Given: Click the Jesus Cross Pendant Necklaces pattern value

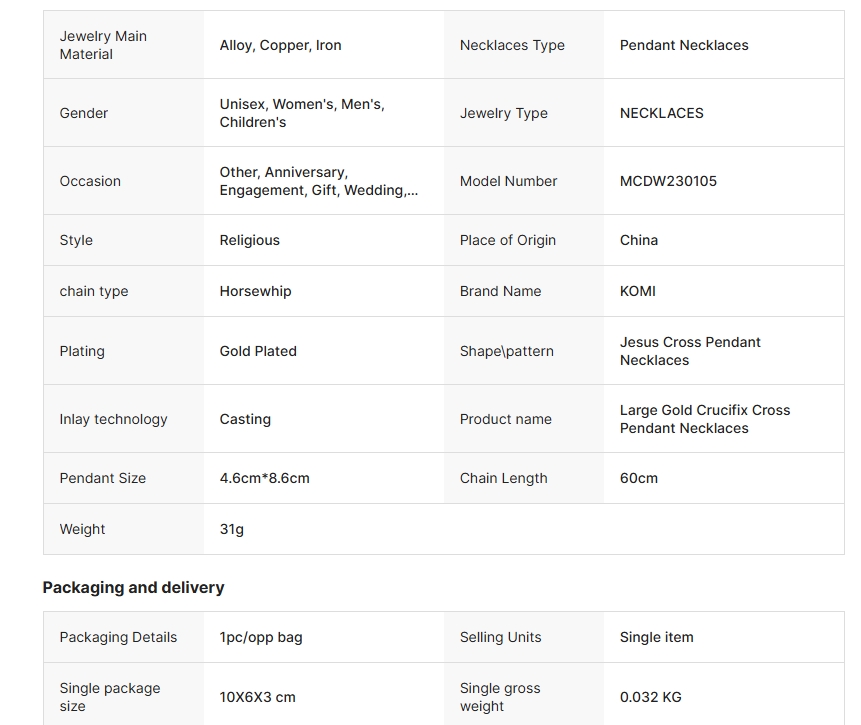Looking at the screenshot, I should click(x=690, y=351).
